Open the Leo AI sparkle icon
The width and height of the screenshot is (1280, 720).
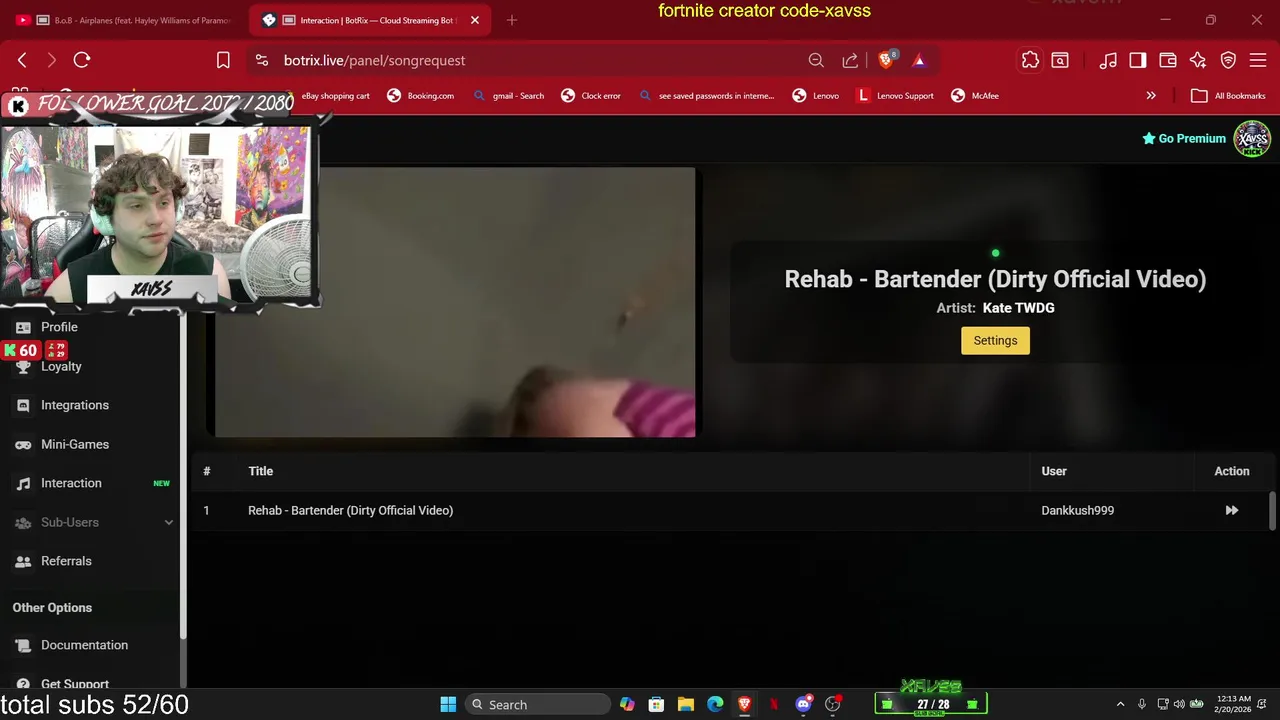(1198, 60)
